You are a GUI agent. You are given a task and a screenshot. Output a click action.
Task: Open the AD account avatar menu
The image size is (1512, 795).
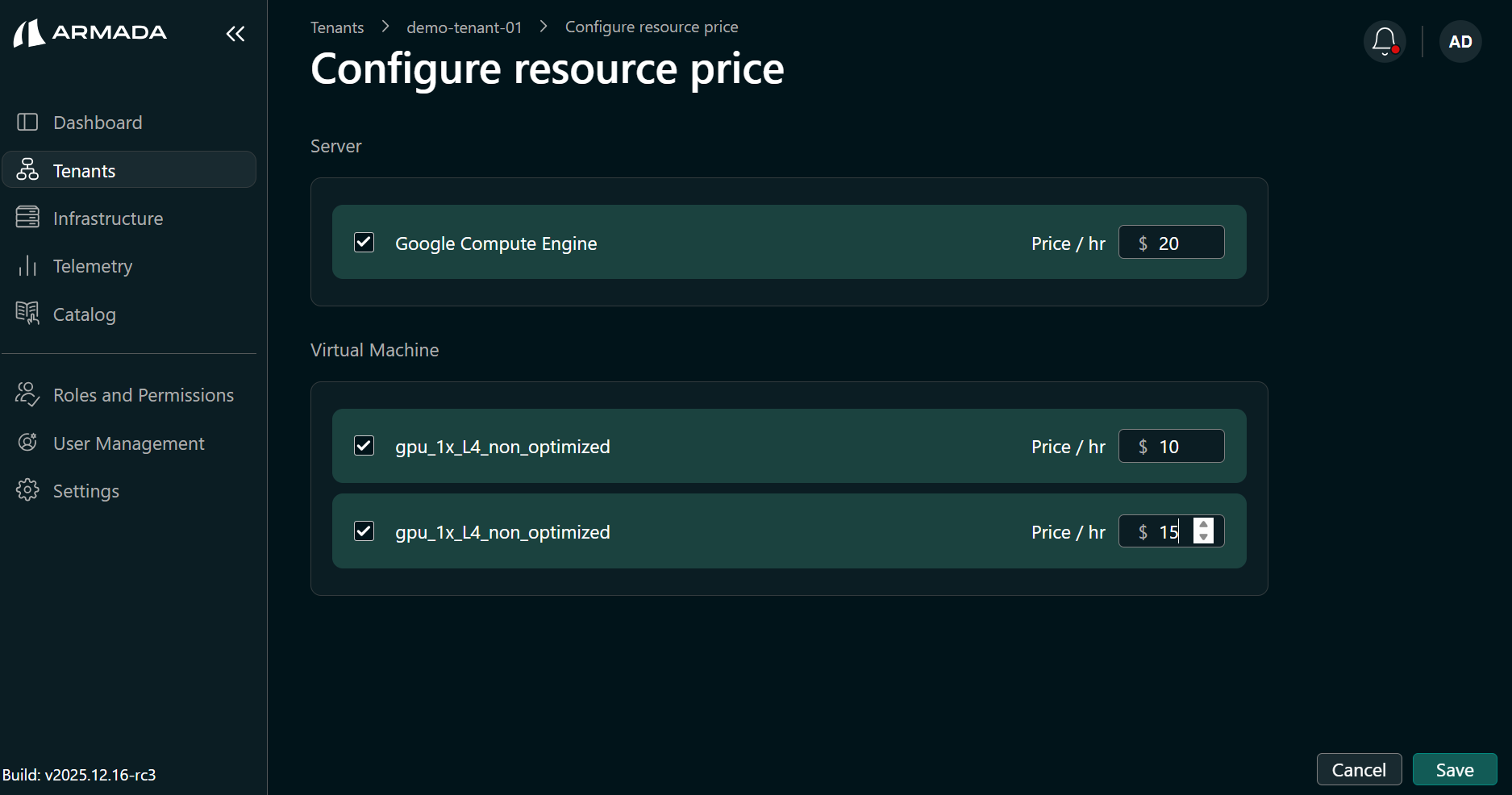(x=1460, y=41)
